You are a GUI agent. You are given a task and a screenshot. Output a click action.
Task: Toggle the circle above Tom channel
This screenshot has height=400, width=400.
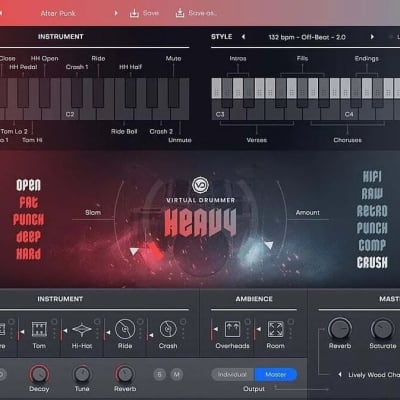click(54, 322)
